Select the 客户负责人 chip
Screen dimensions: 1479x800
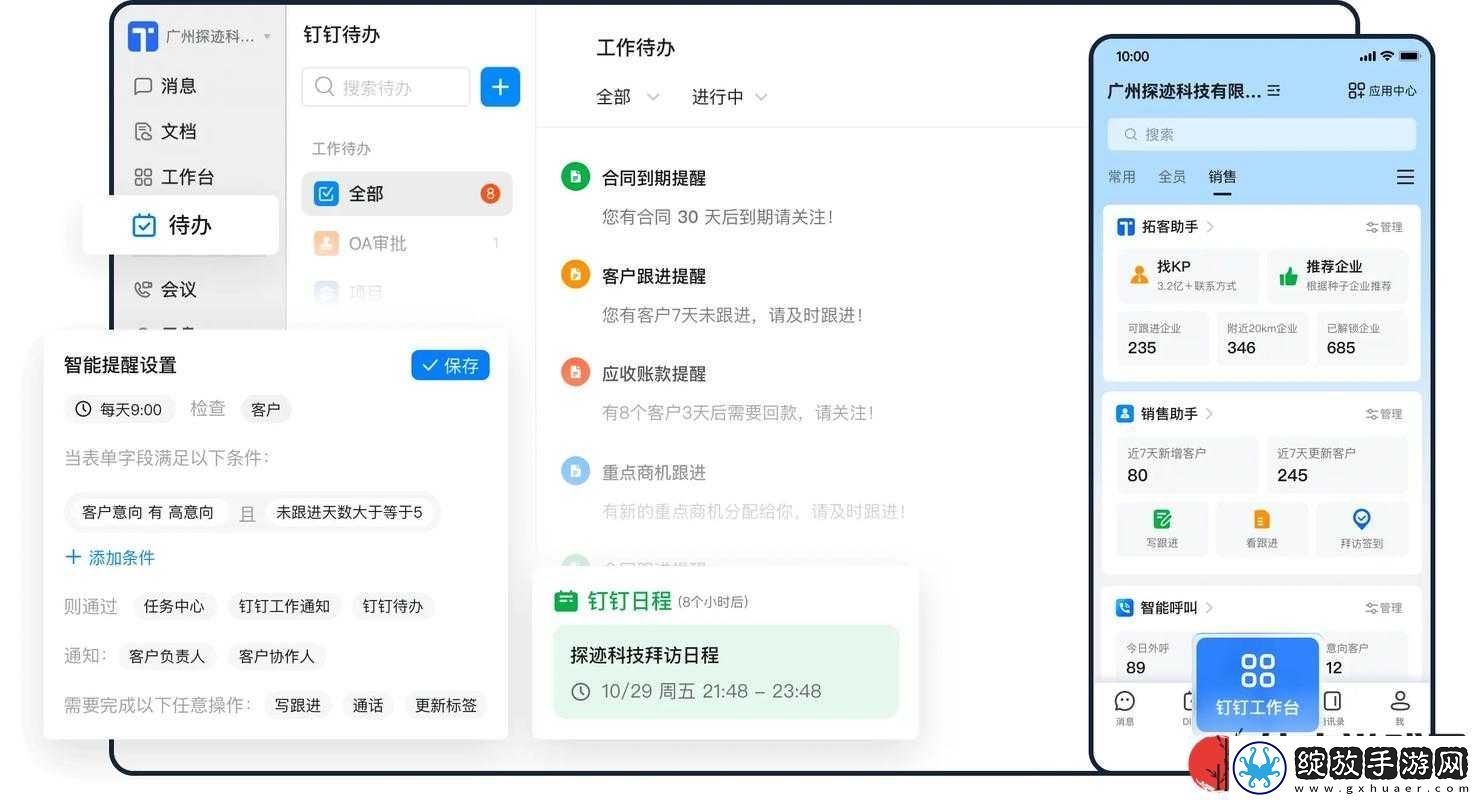click(167, 656)
